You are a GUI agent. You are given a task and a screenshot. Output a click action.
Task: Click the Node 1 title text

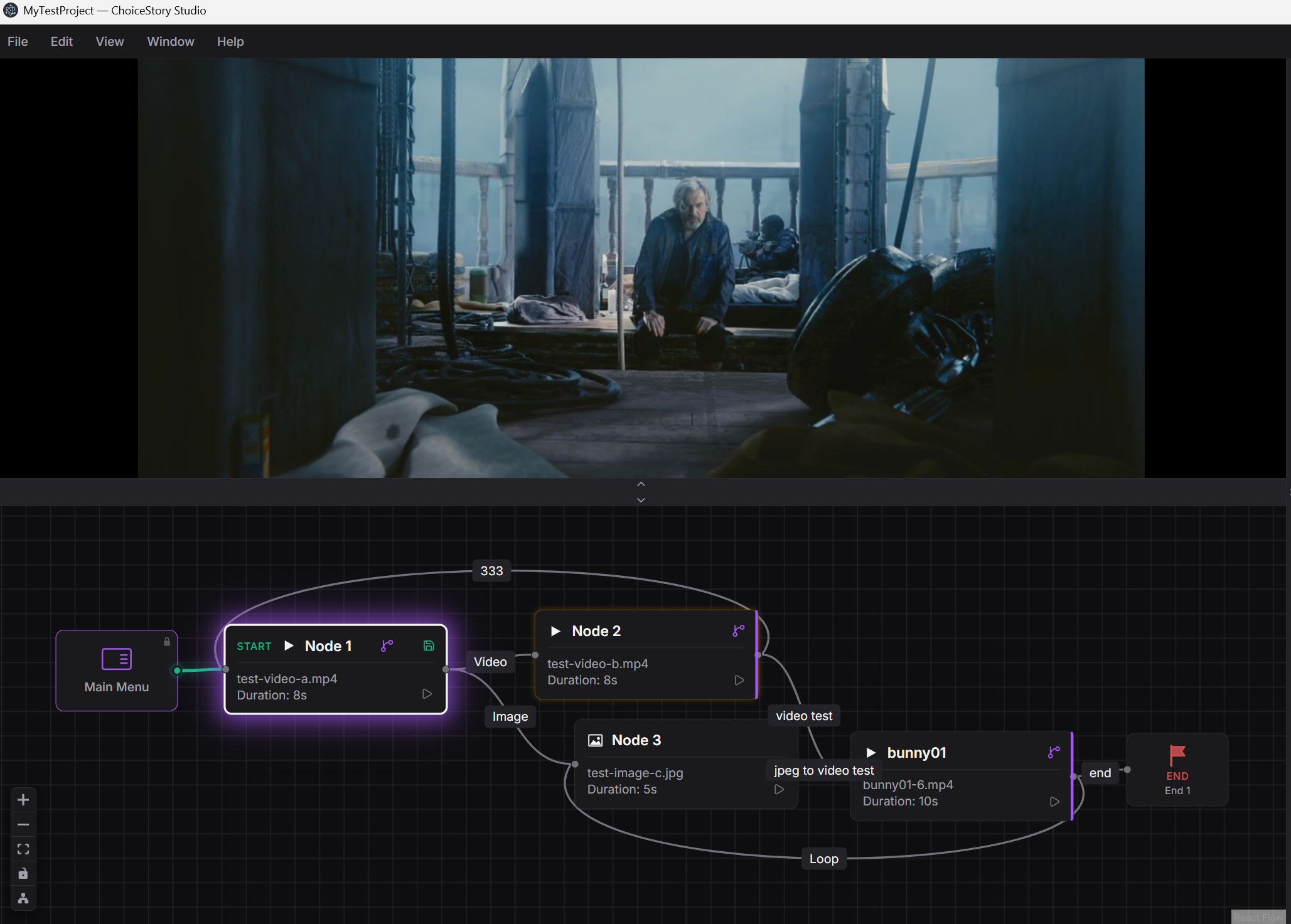click(328, 646)
